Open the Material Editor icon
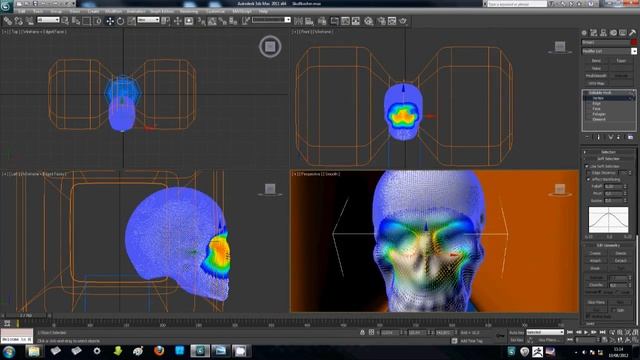The height and width of the screenshot is (360, 640). [369, 21]
